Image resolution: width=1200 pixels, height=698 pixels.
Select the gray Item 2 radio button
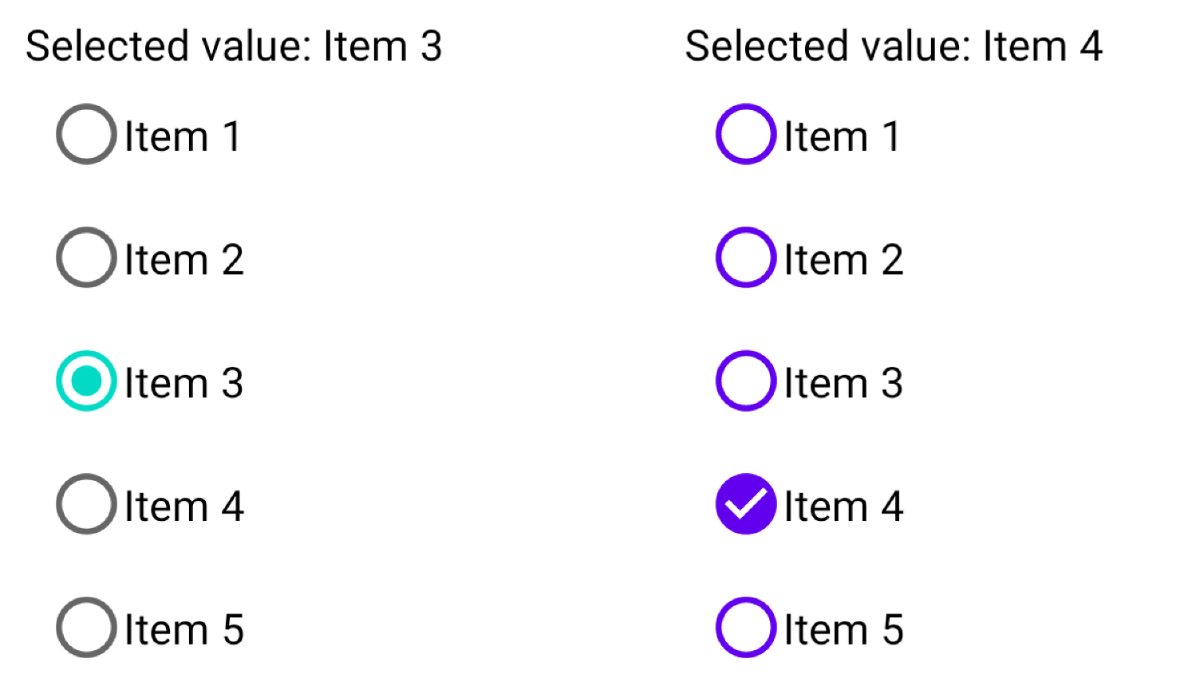pyautogui.click(x=87, y=258)
